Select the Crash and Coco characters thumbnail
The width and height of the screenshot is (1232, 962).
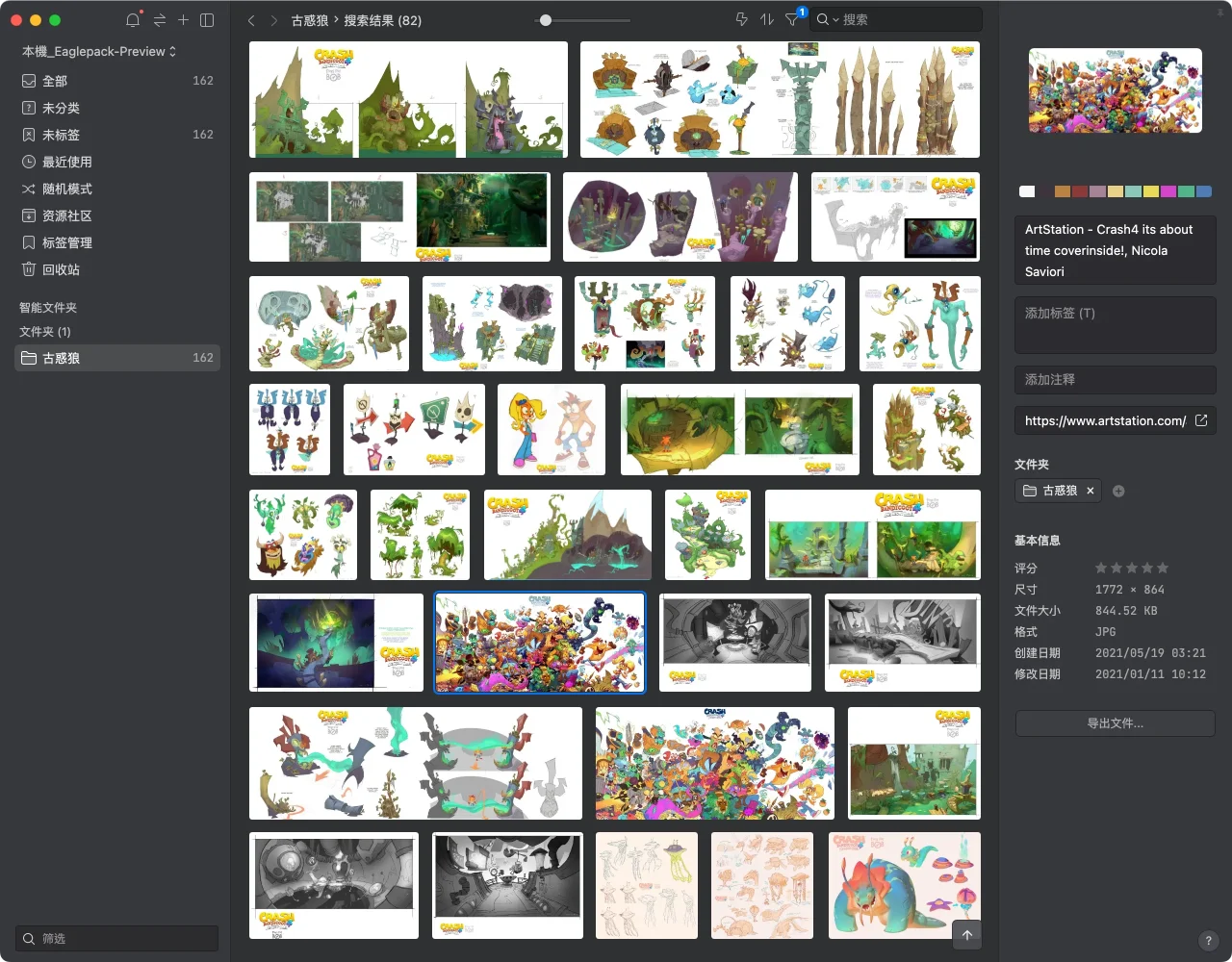coord(552,429)
